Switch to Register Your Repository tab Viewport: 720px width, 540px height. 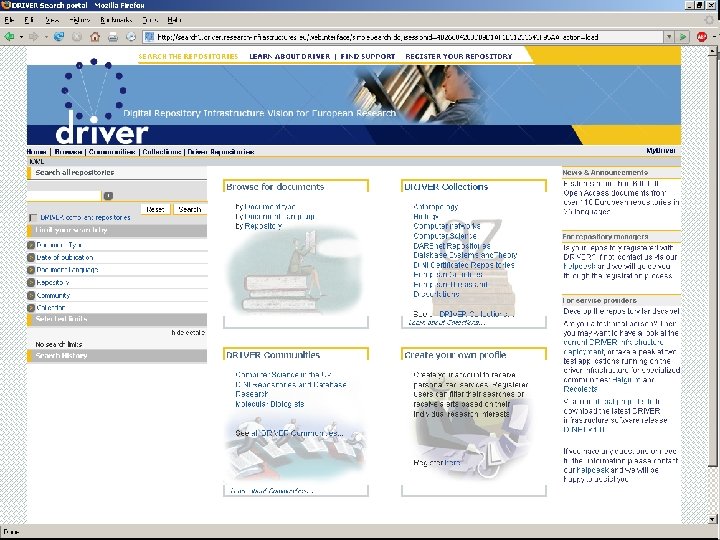[458, 56]
